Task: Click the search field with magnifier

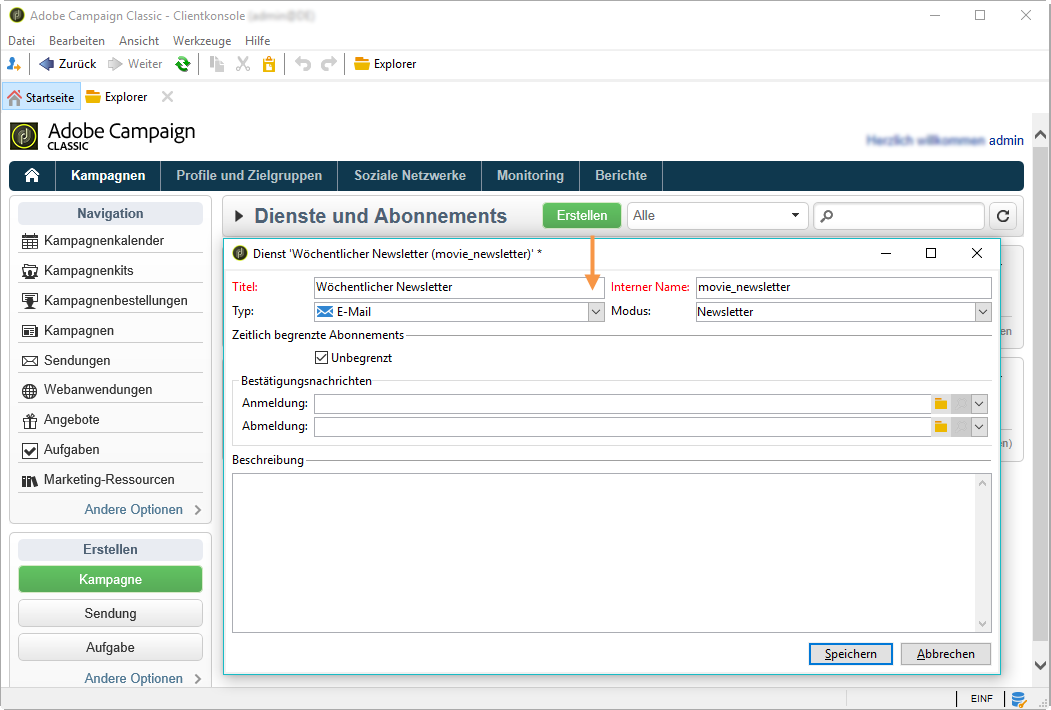Action: pos(898,216)
